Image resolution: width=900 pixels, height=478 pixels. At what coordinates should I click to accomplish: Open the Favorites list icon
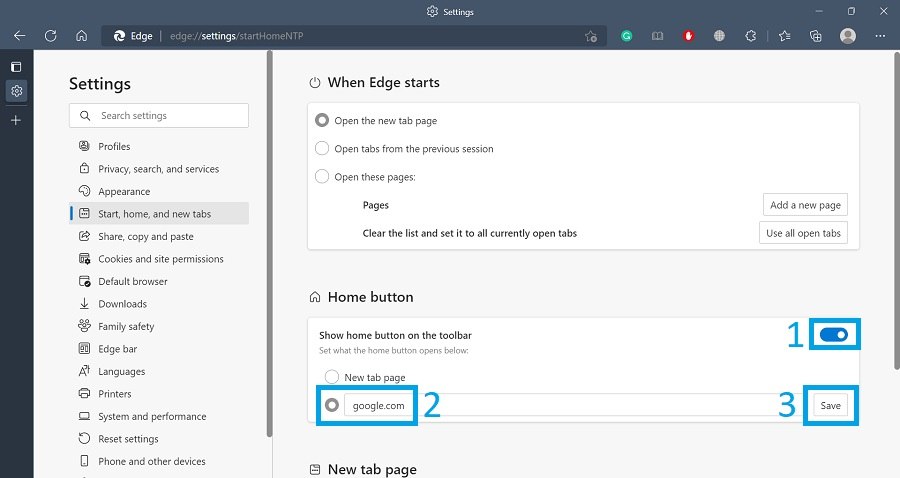pyautogui.click(x=785, y=36)
